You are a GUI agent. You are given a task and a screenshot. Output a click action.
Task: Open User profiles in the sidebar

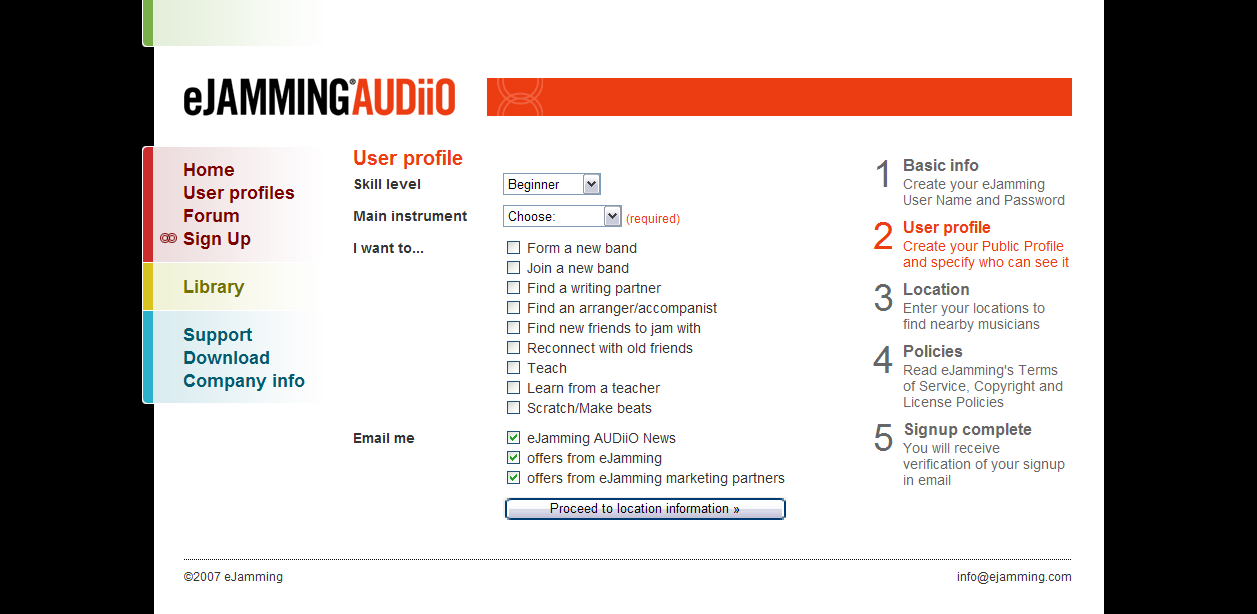[239, 193]
